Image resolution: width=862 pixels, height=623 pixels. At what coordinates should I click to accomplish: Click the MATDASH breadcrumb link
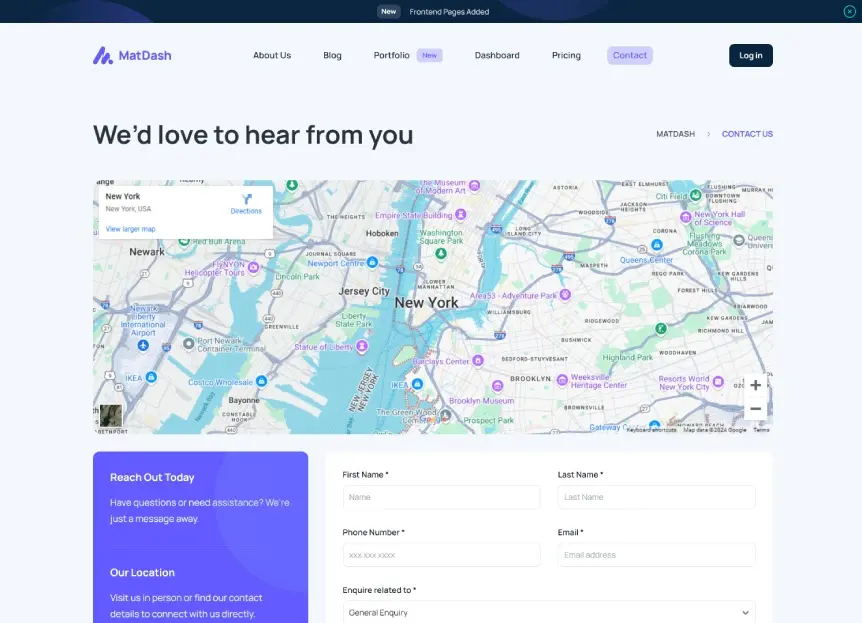coord(675,134)
